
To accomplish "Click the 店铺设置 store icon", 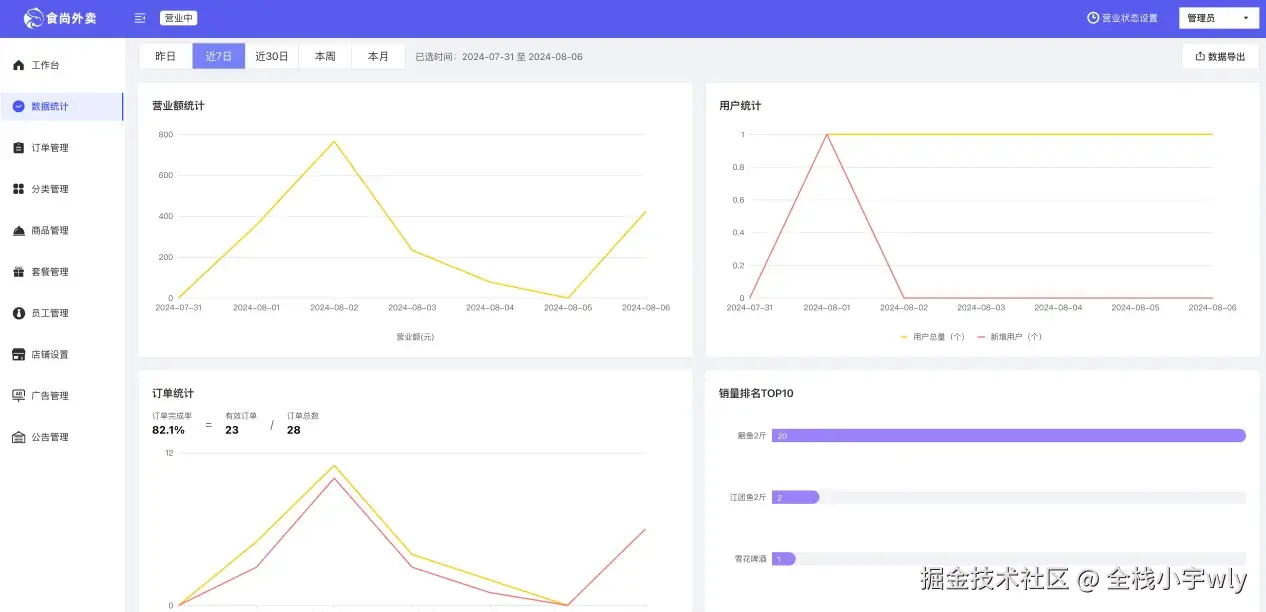I will point(18,354).
